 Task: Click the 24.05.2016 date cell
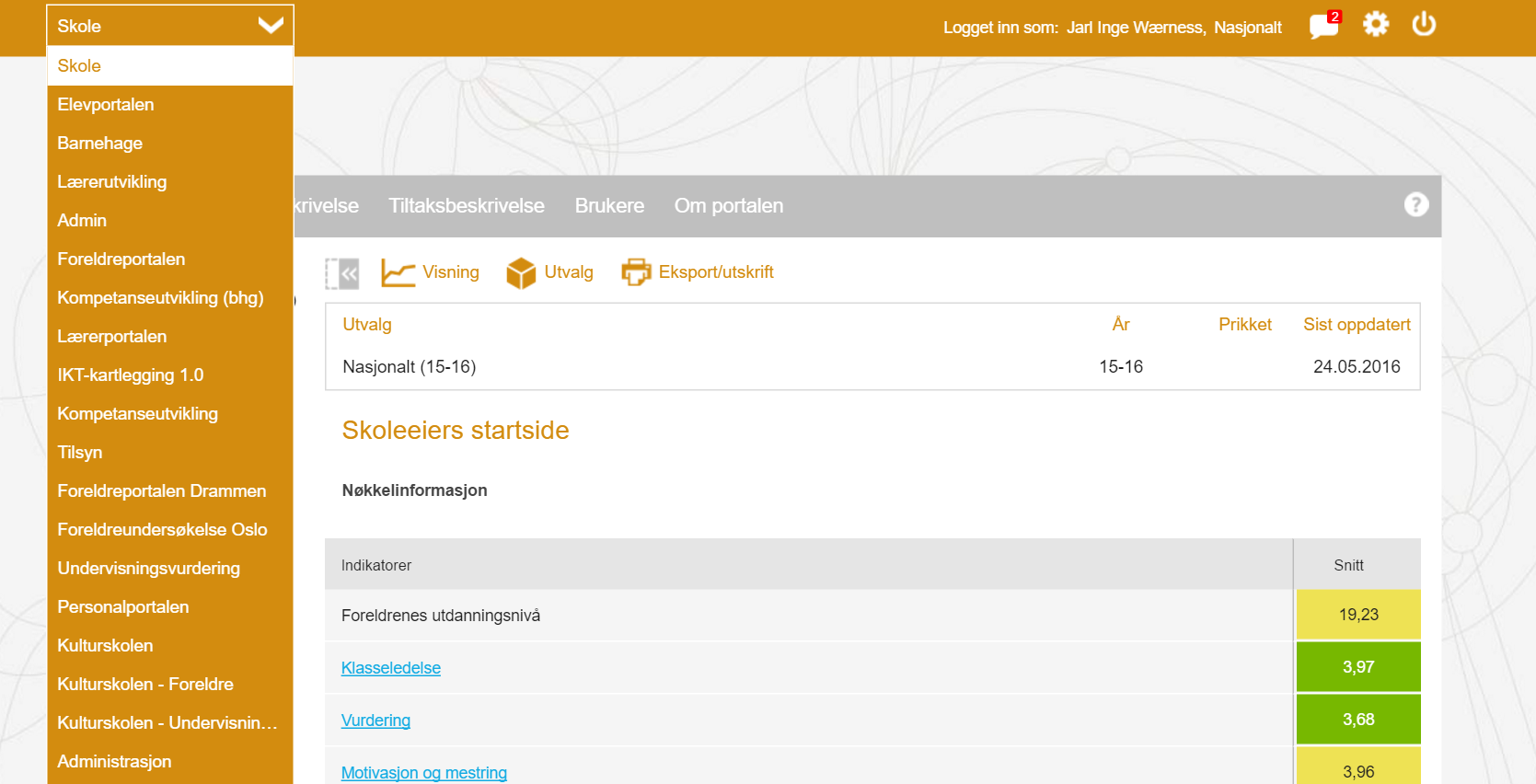tap(1357, 367)
